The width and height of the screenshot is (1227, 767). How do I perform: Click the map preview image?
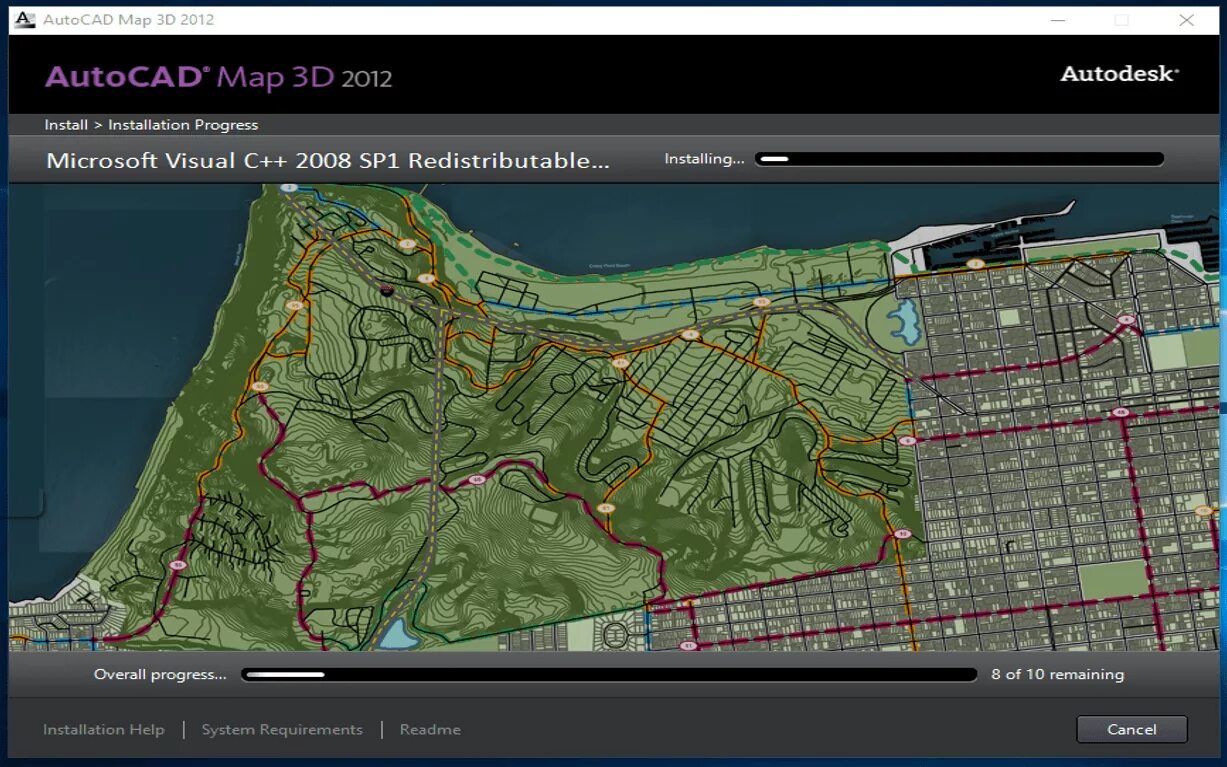[x=614, y=417]
